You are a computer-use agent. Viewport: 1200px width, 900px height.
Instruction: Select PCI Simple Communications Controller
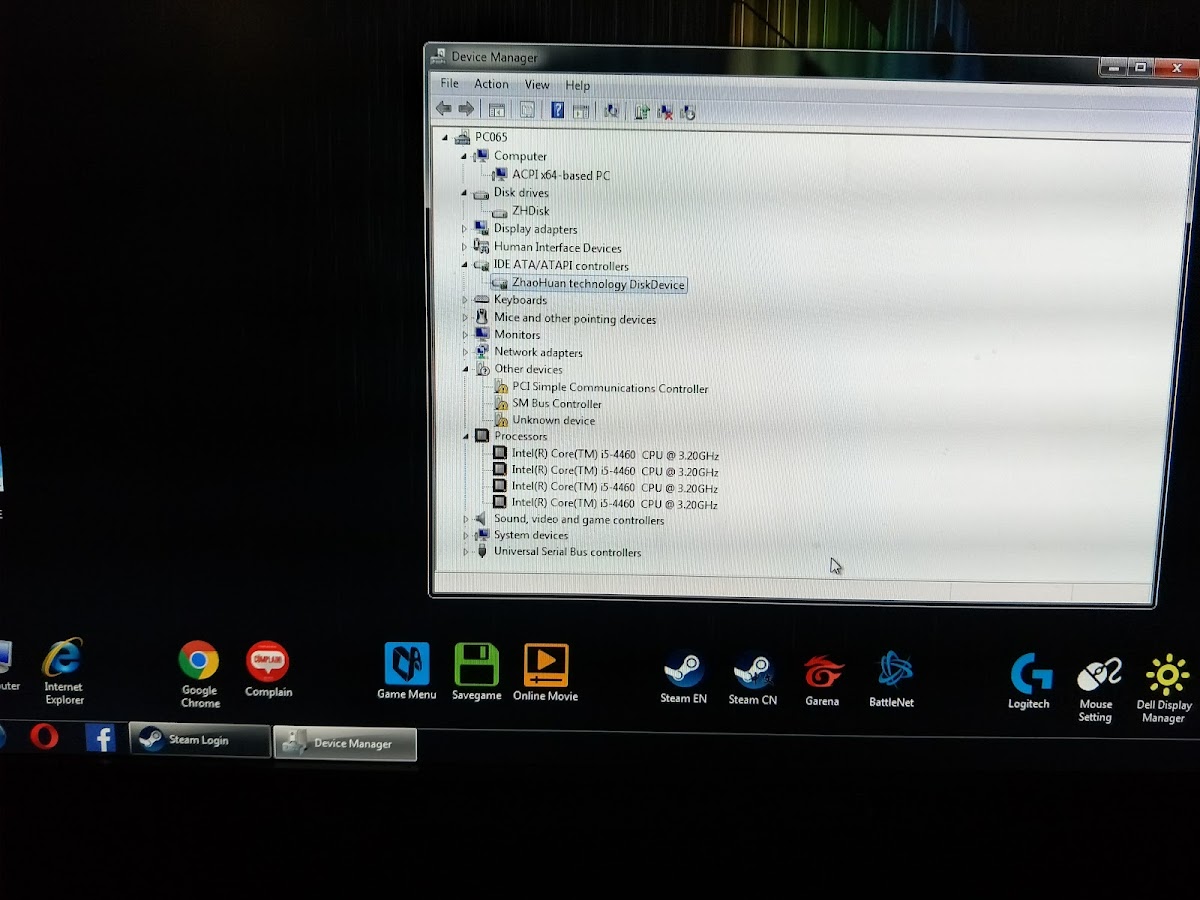(x=610, y=388)
